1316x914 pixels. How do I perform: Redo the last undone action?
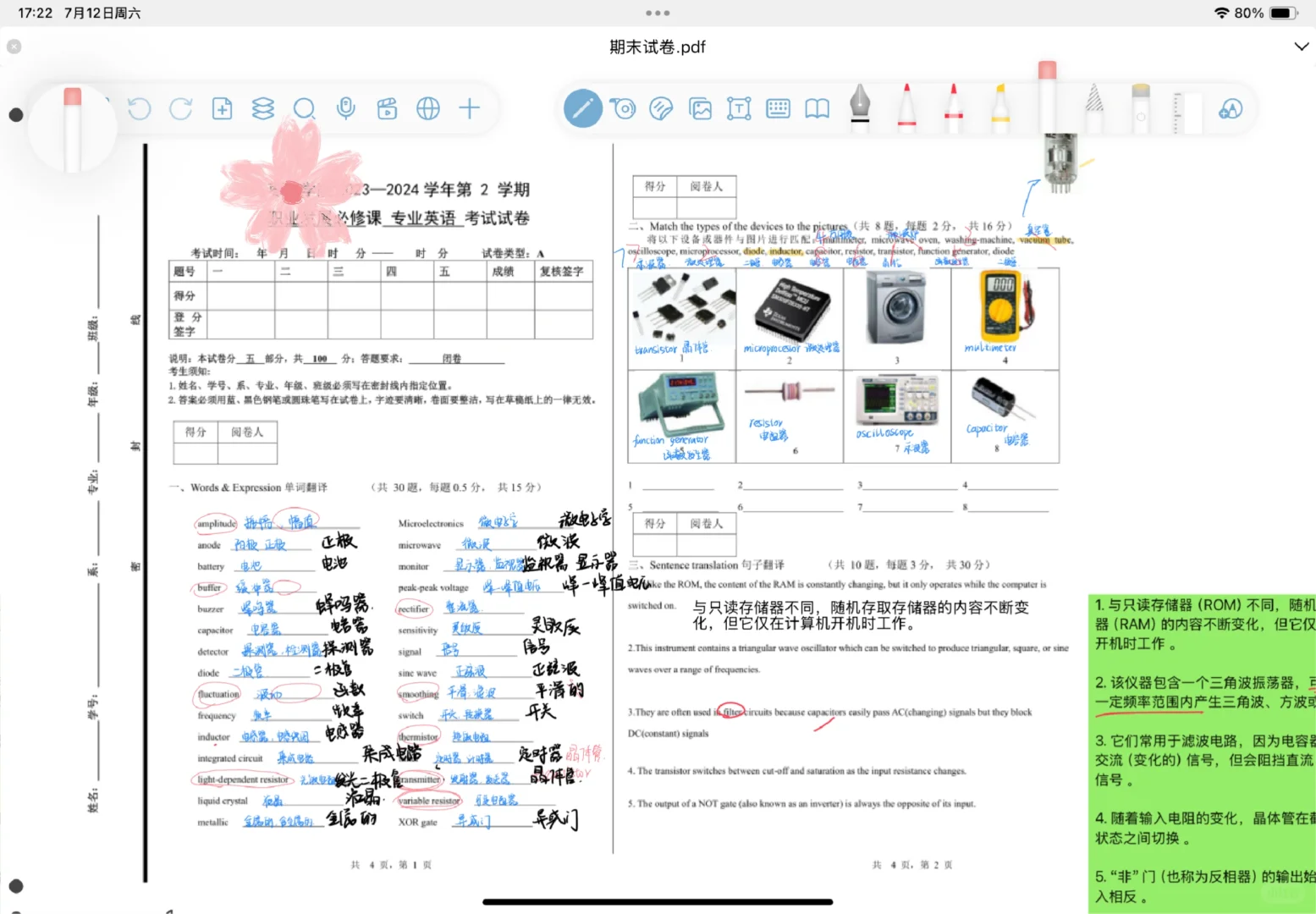tap(180, 108)
